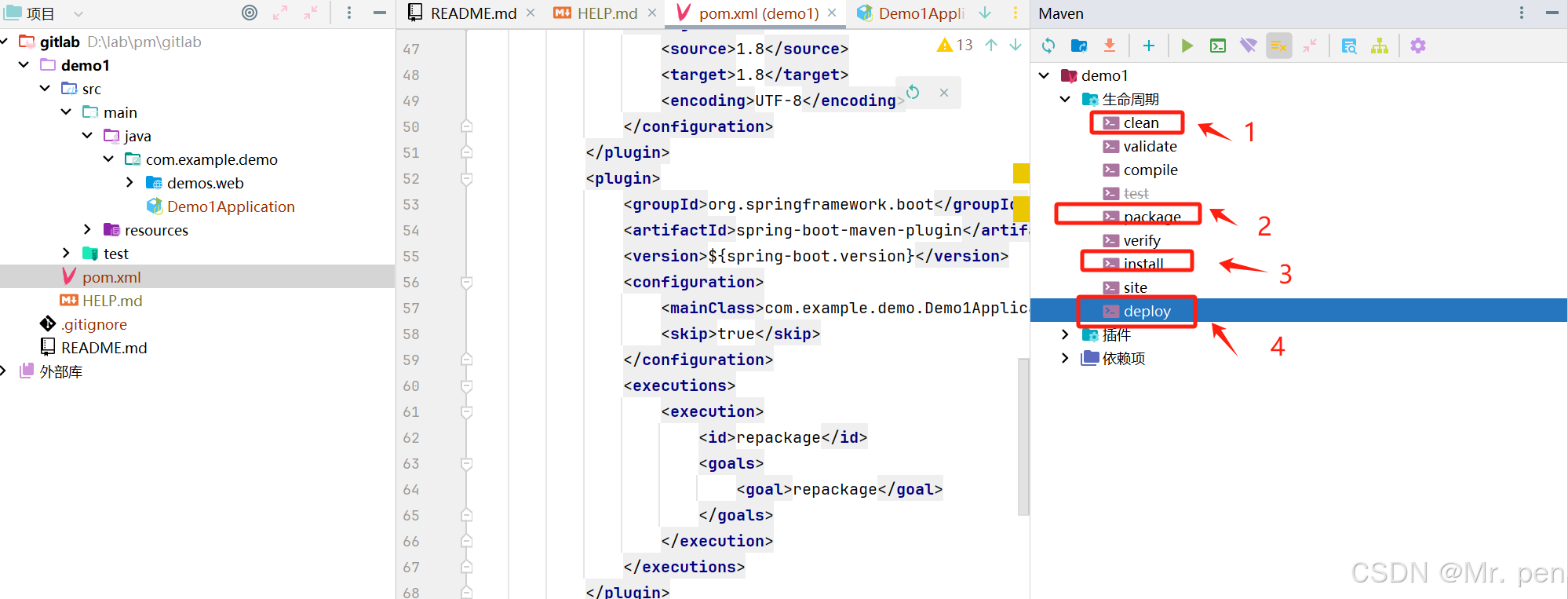Image resolution: width=1568 pixels, height=599 pixels.
Task: Collapse demo1 node in Maven panel
Action: tap(1044, 75)
